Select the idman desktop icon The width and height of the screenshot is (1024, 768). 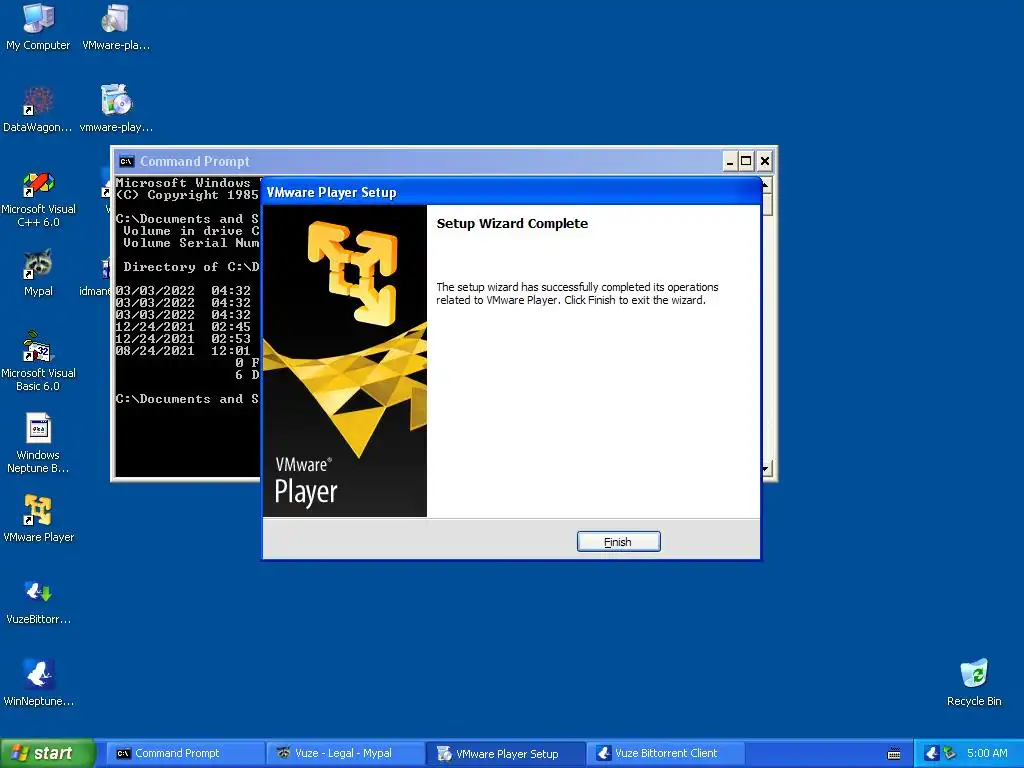pos(97,277)
